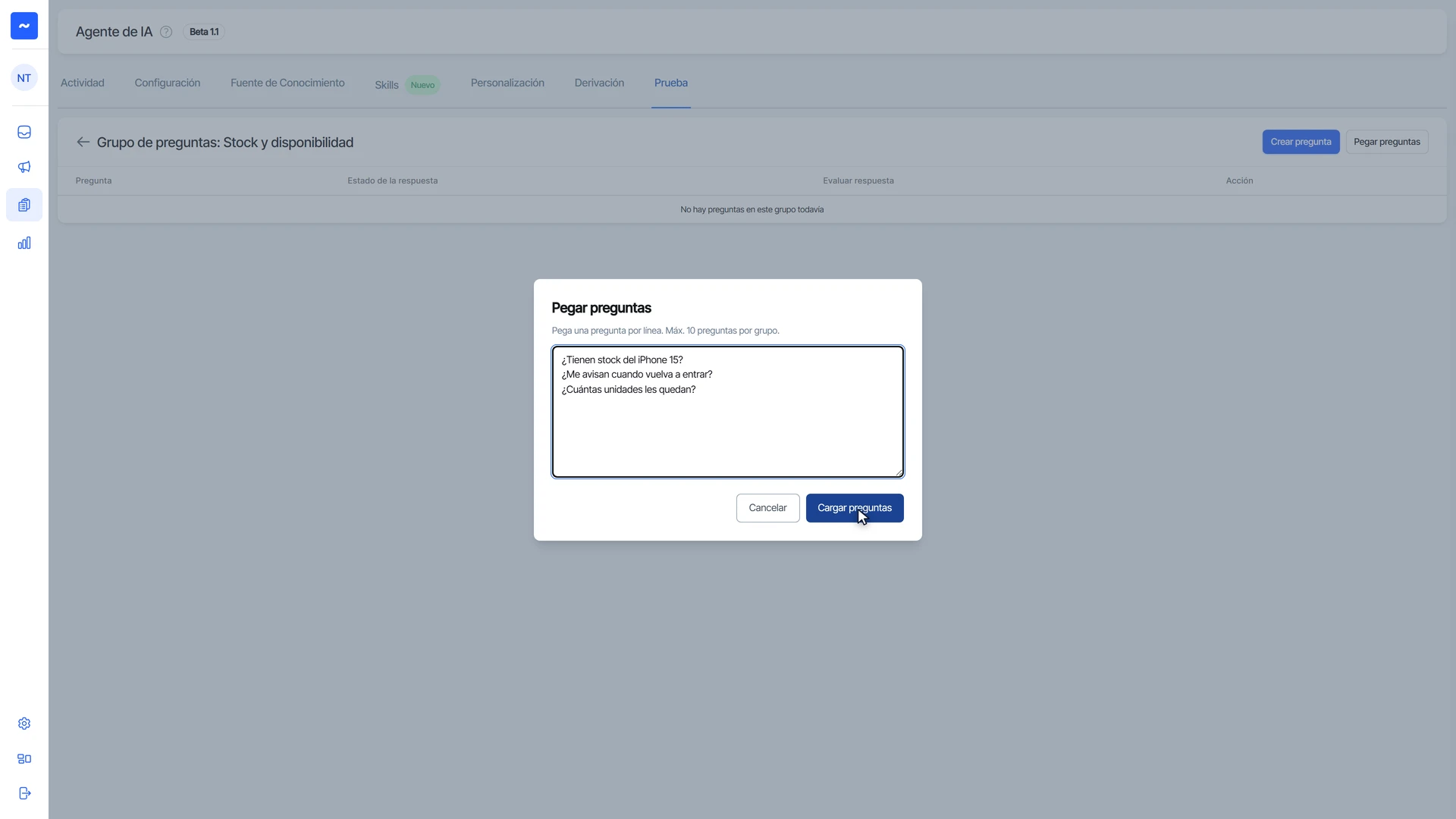Open the Skills tab

[387, 85]
